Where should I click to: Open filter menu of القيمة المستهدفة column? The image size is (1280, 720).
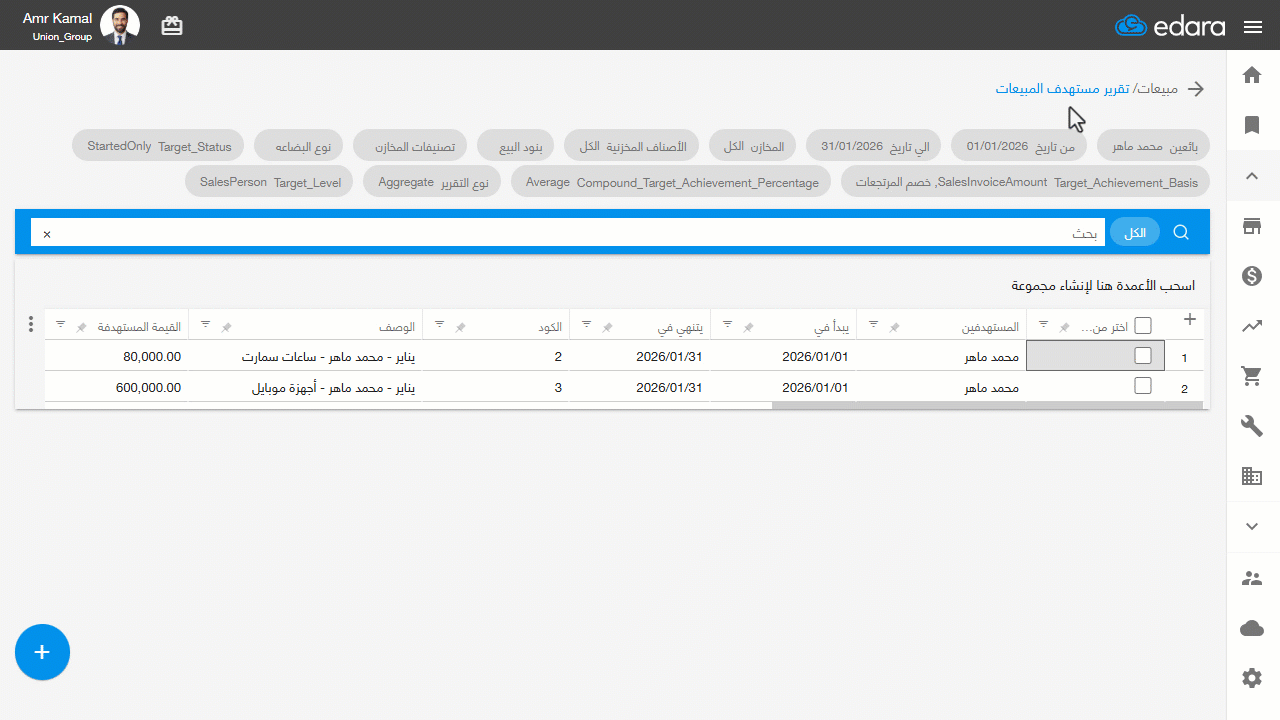click(60, 325)
